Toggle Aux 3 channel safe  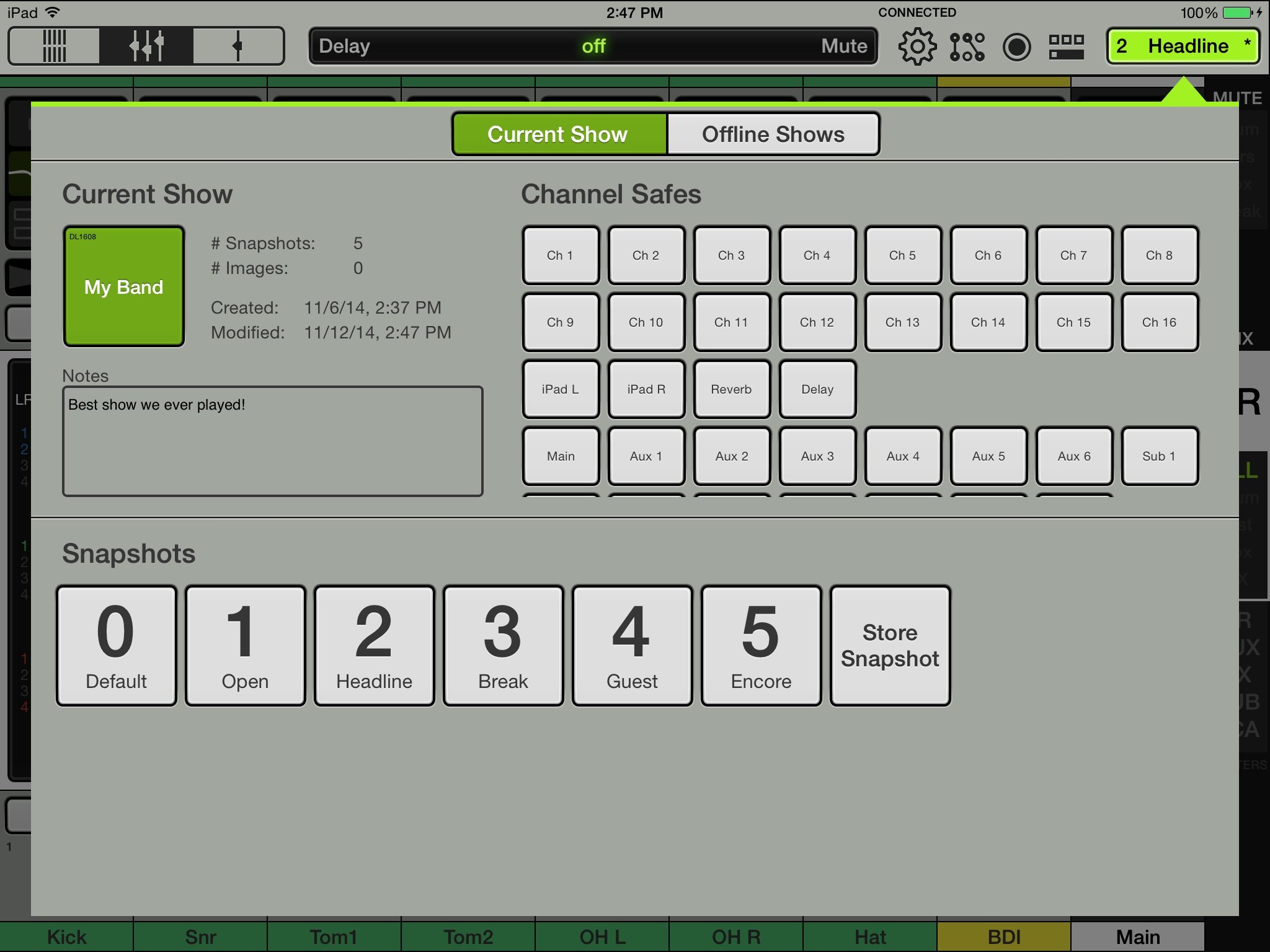817,456
